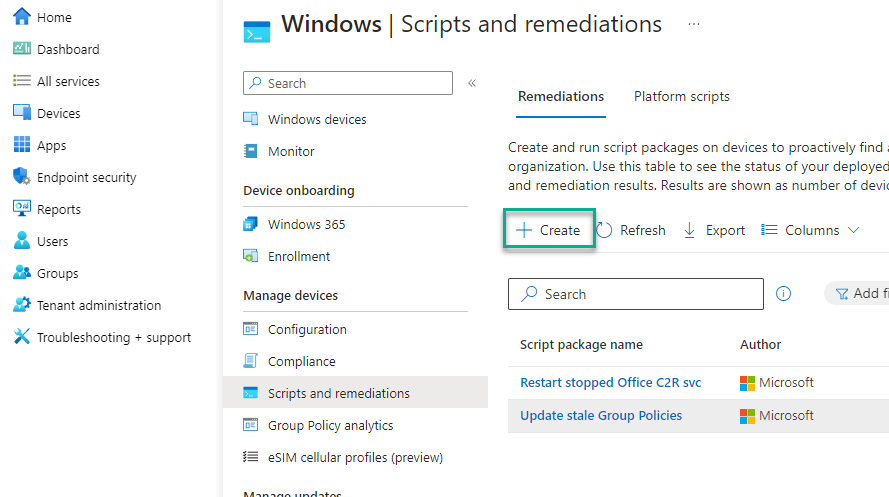Click the Users person icon
The height and width of the screenshot is (497, 889).
pos(22,240)
